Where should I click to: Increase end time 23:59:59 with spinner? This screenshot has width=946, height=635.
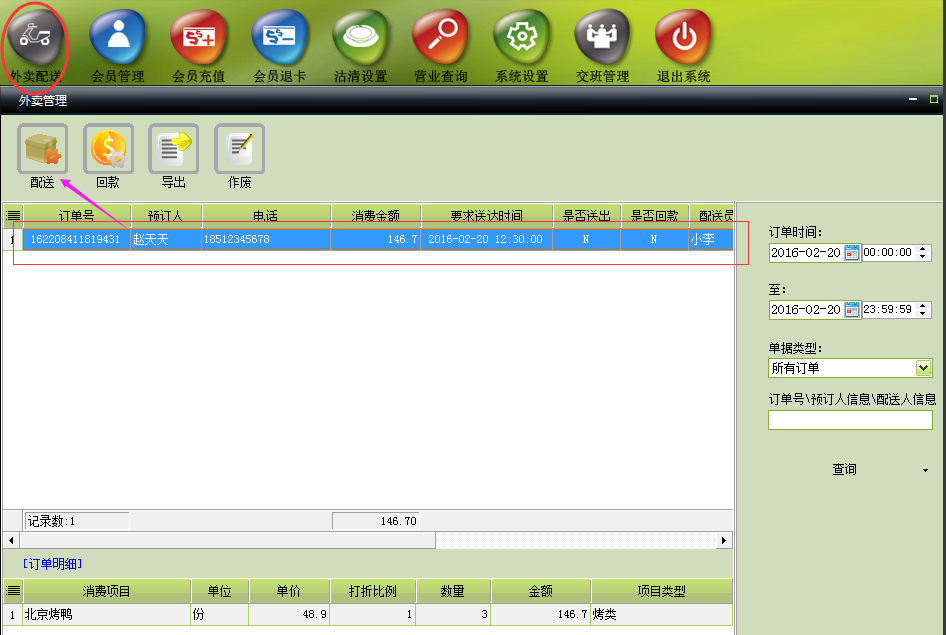tap(922, 306)
